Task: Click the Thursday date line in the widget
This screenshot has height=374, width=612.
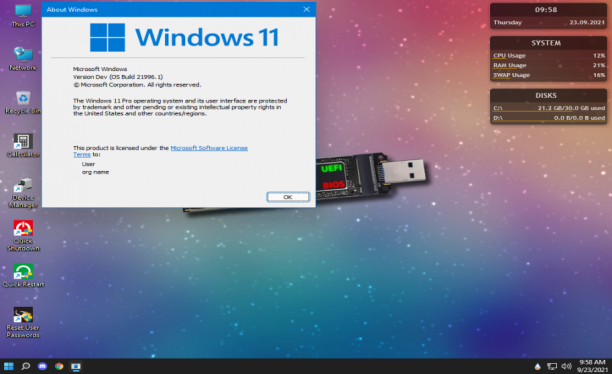Action: coord(548,23)
